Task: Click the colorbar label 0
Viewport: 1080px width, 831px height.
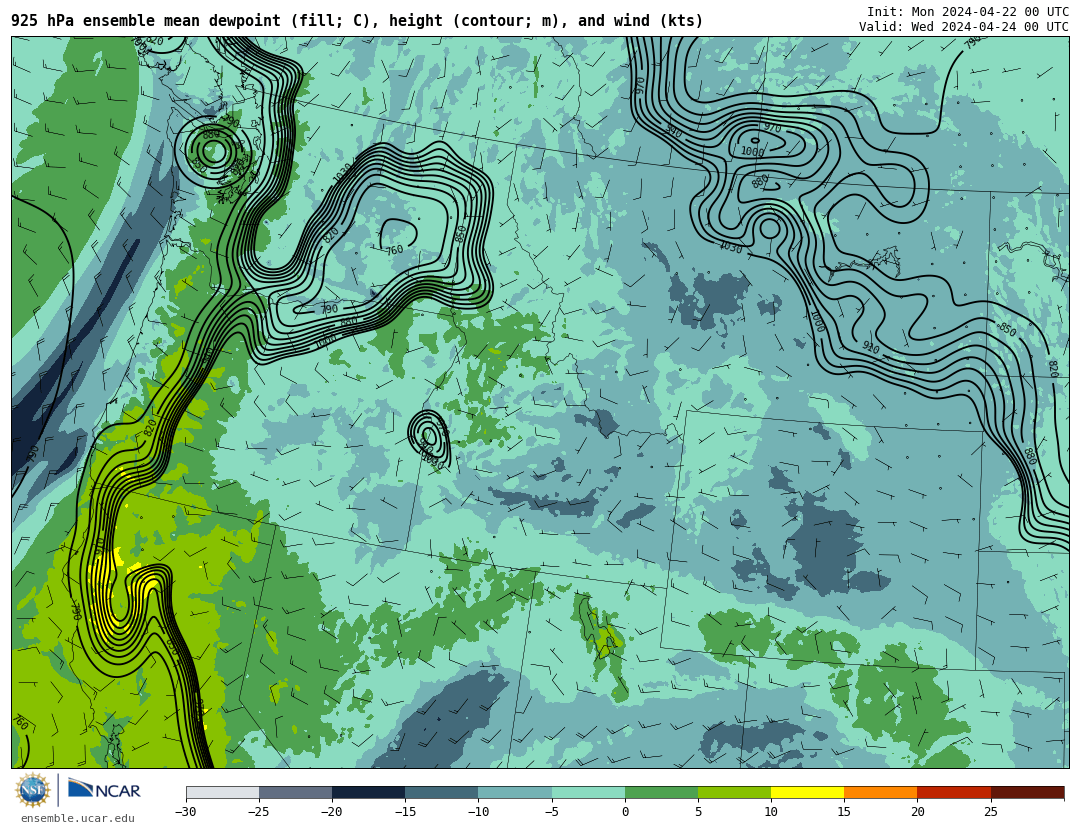Action: [x=625, y=812]
